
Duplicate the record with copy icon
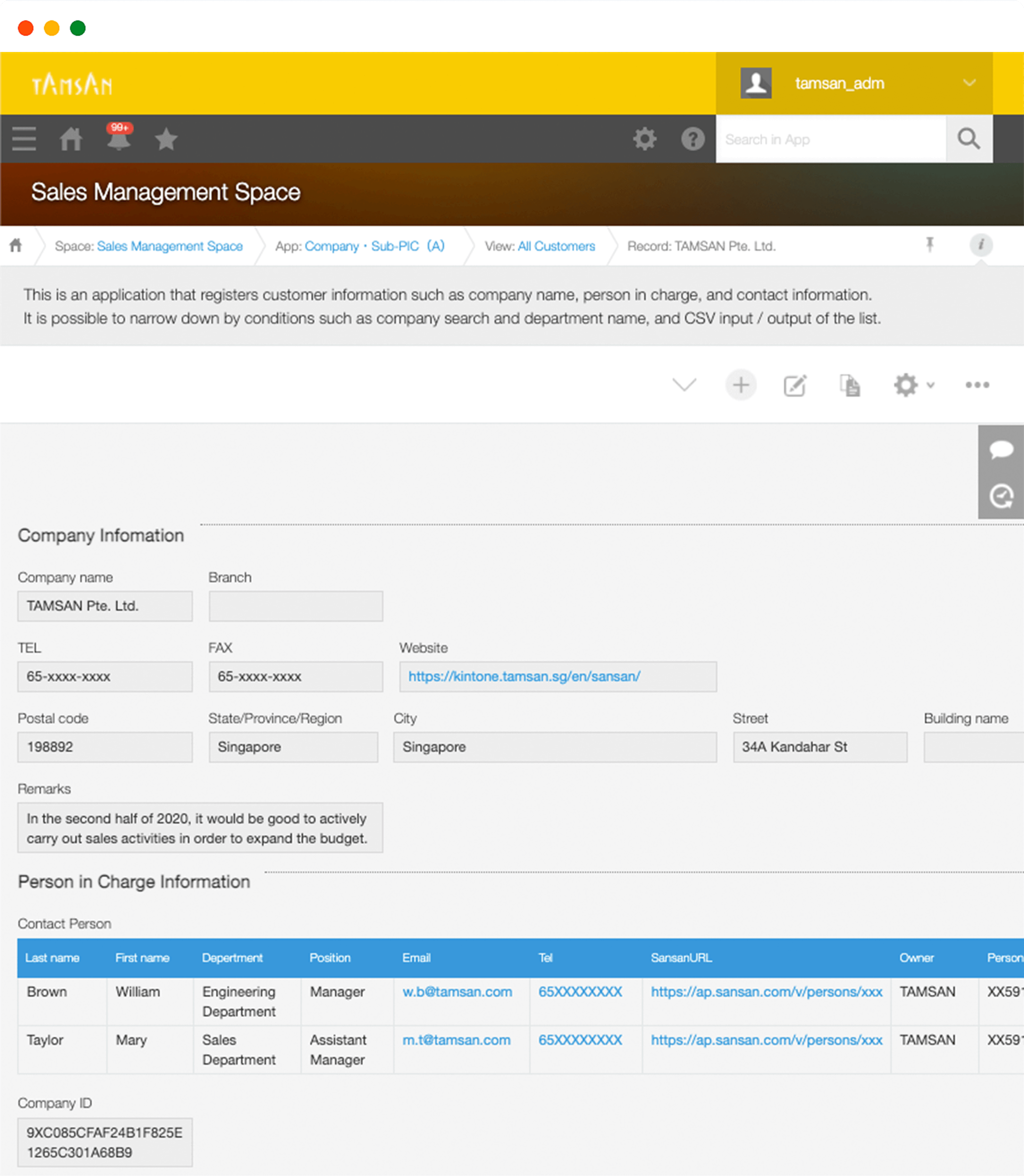click(850, 385)
